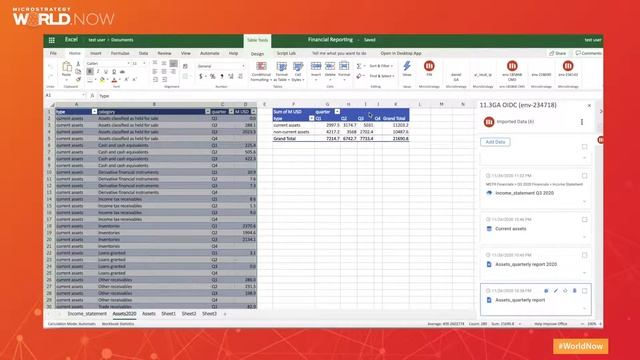
Task: Open the Excel app launcher grid
Action: pyautogui.click(x=51, y=40)
